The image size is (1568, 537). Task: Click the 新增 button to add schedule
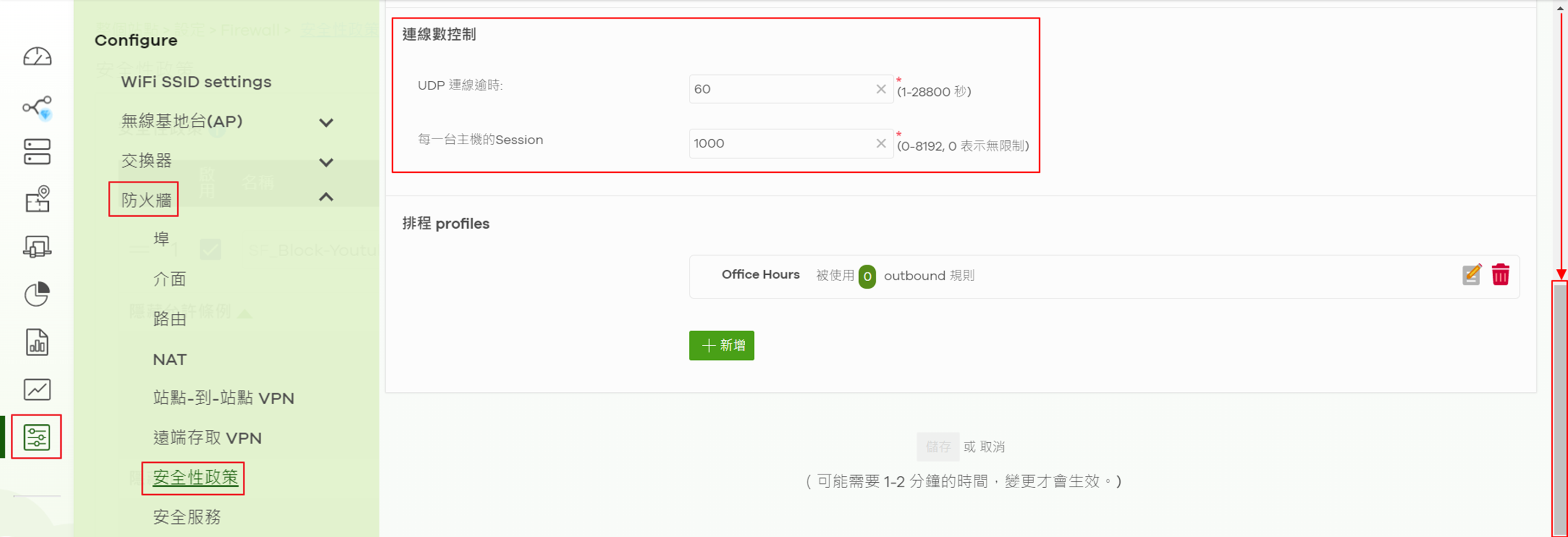pos(721,345)
